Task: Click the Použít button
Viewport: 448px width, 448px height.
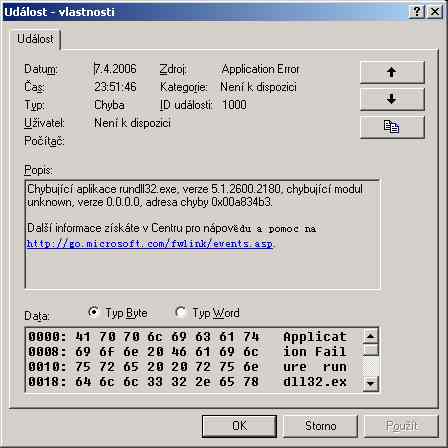Action: pos(401,426)
